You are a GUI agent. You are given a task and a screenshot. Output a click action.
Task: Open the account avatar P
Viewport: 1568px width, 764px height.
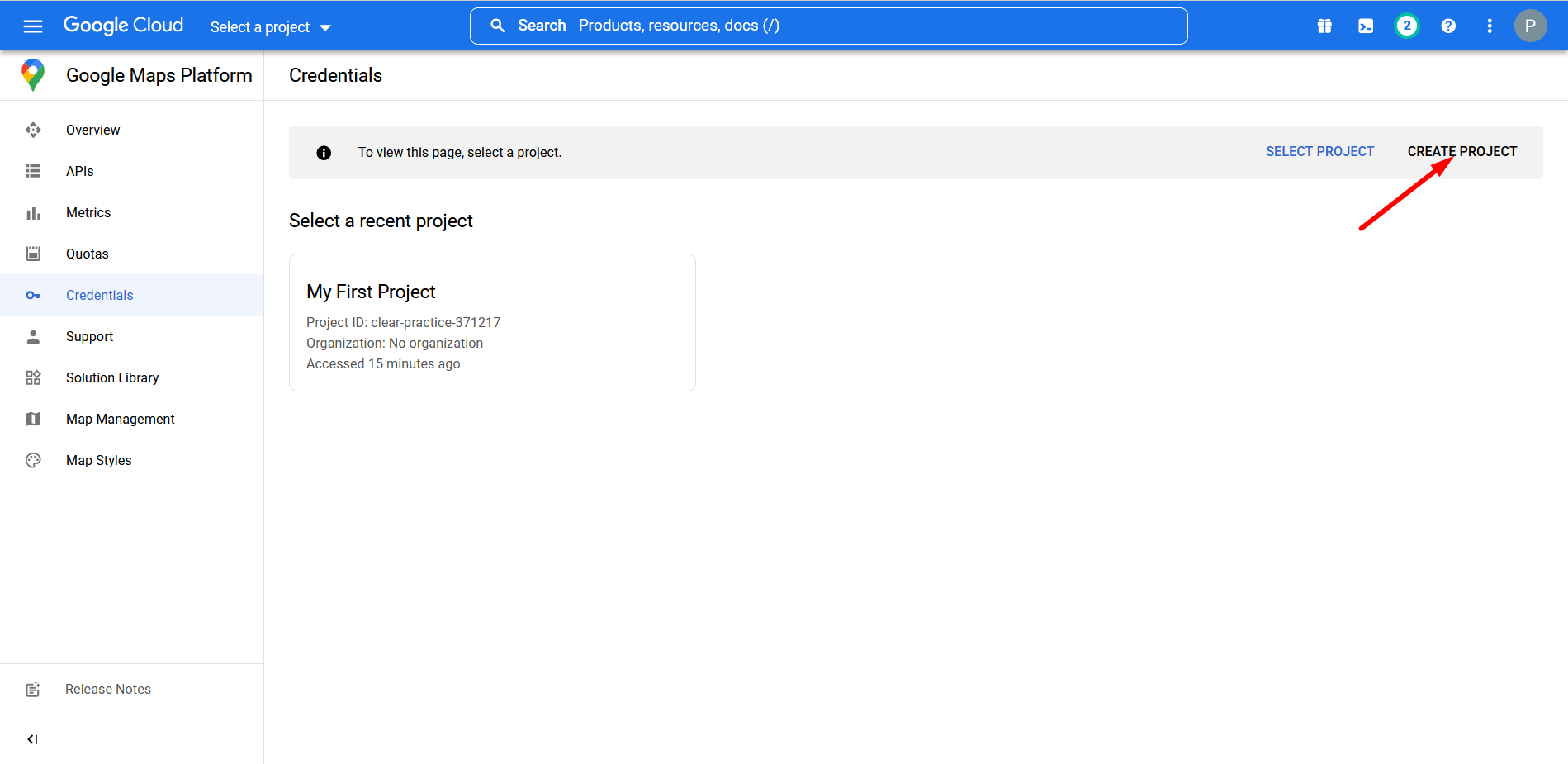click(1530, 26)
